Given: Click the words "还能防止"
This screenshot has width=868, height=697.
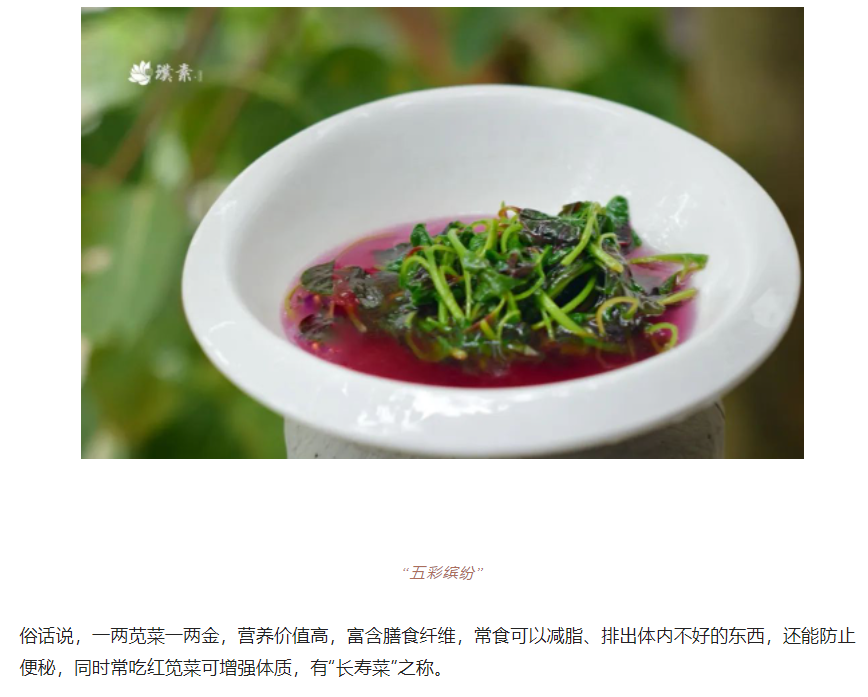Looking at the screenshot, I should tap(819, 636).
